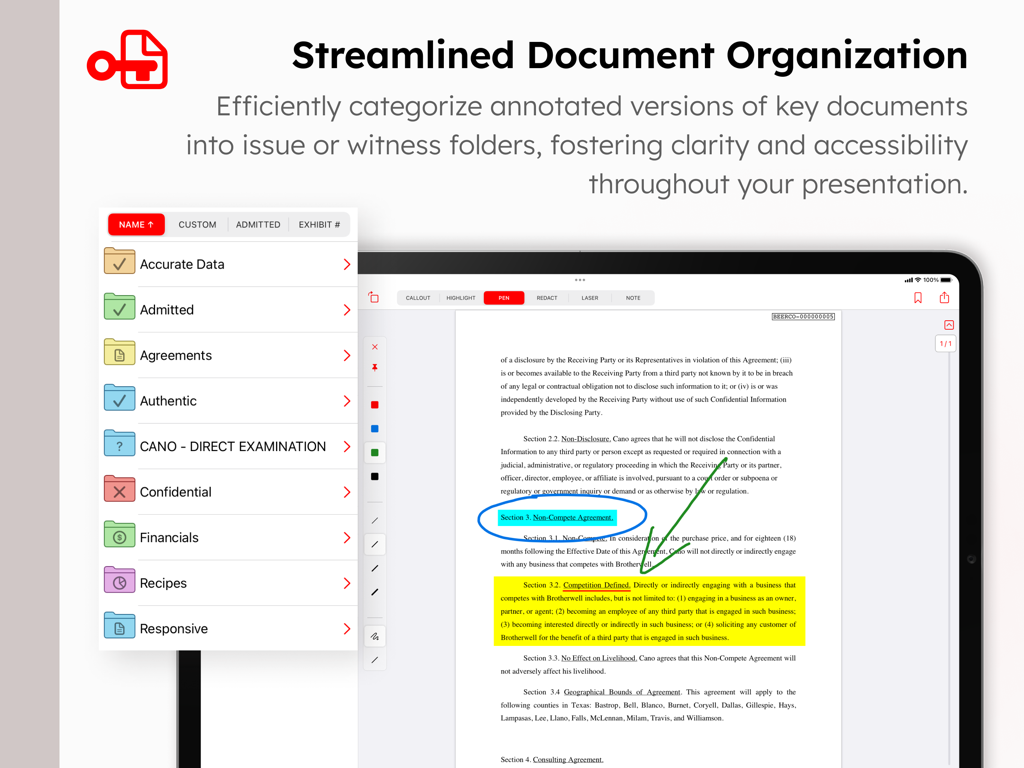Screen dimensions: 1024x768
Task: Collapse the page panel chevron icon
Action: (948, 325)
